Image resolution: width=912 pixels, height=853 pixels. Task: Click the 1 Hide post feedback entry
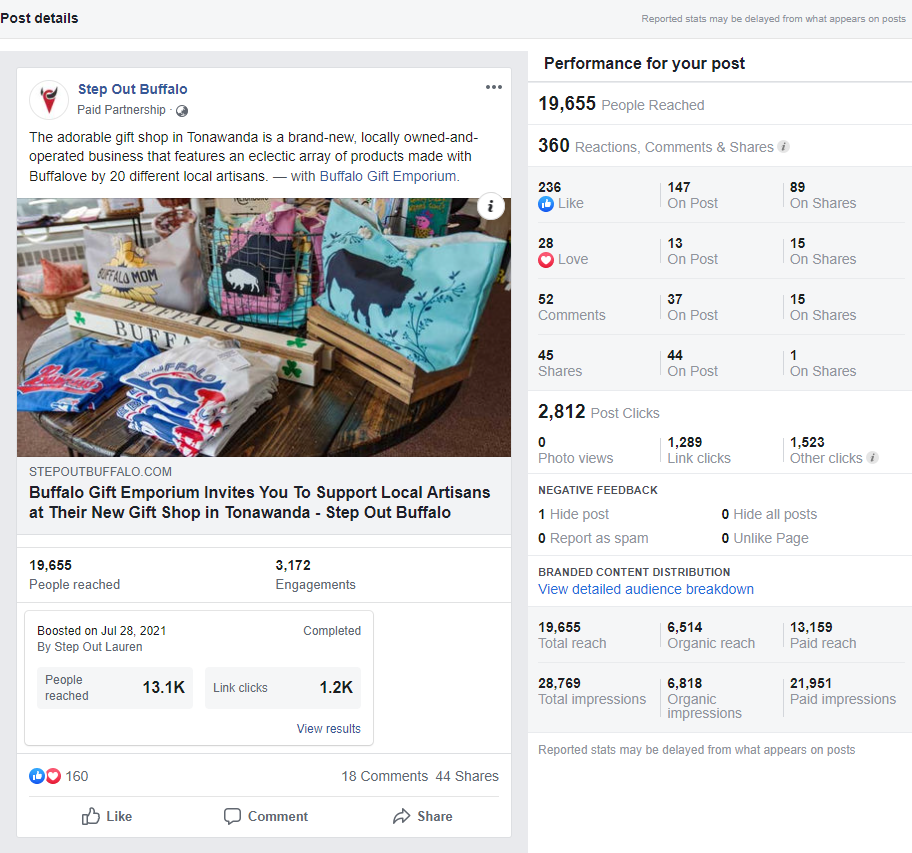[573, 514]
